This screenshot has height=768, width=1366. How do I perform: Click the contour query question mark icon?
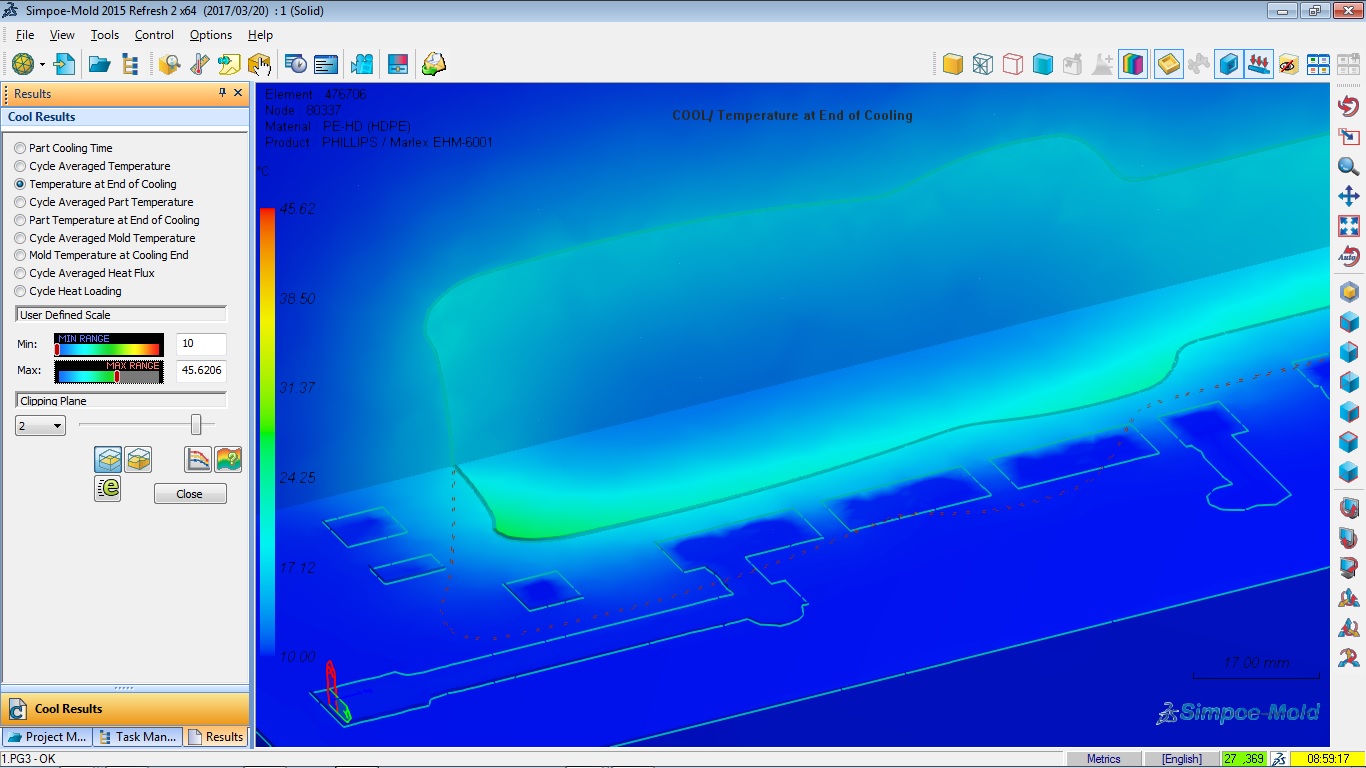(228, 459)
